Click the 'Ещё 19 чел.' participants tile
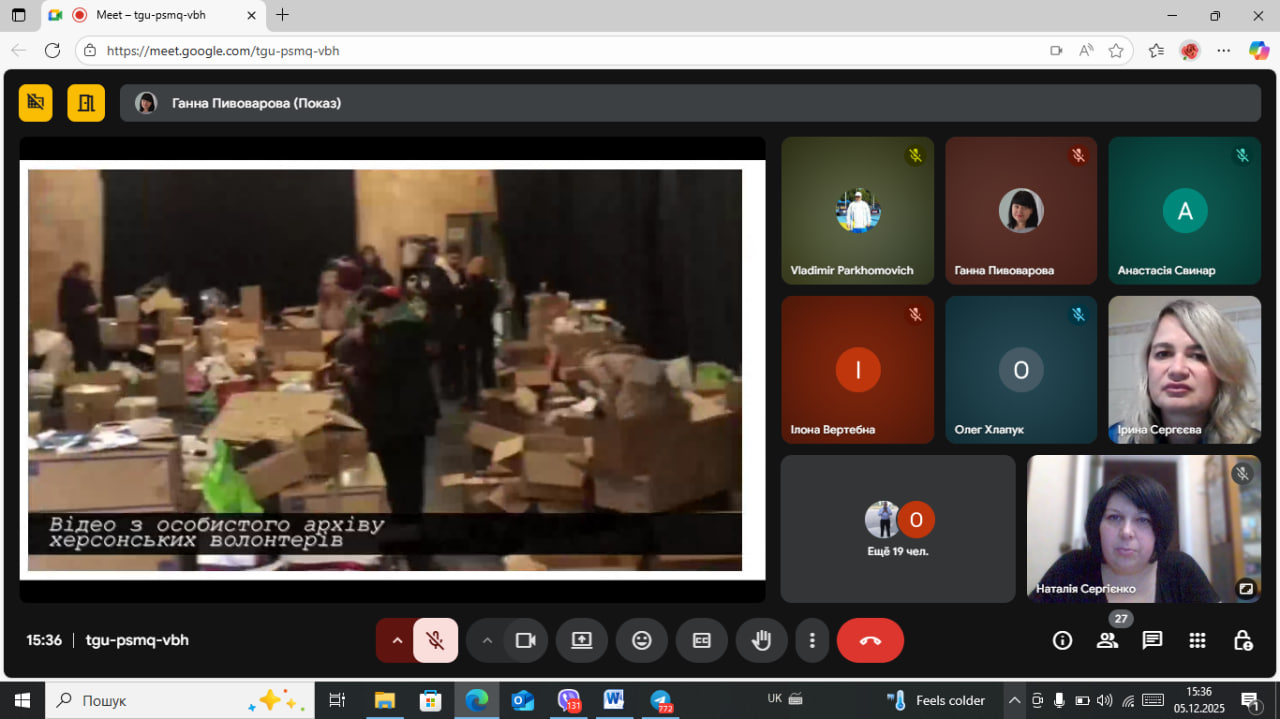This screenshot has height=719, width=1280. (897, 529)
